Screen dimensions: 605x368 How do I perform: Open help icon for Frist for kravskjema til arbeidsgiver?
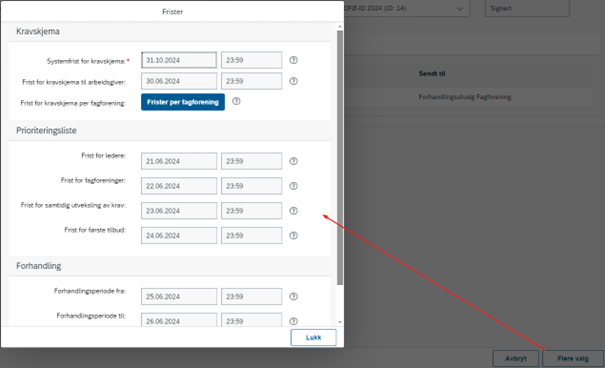point(294,81)
